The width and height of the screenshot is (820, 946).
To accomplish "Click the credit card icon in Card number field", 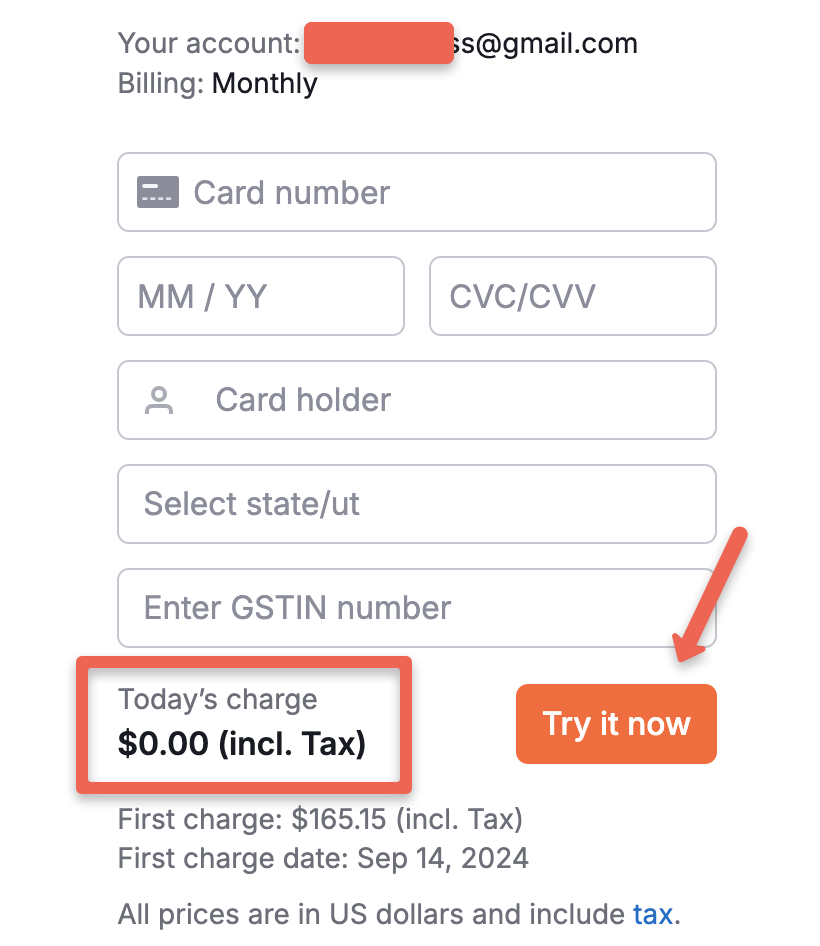I will coord(158,192).
